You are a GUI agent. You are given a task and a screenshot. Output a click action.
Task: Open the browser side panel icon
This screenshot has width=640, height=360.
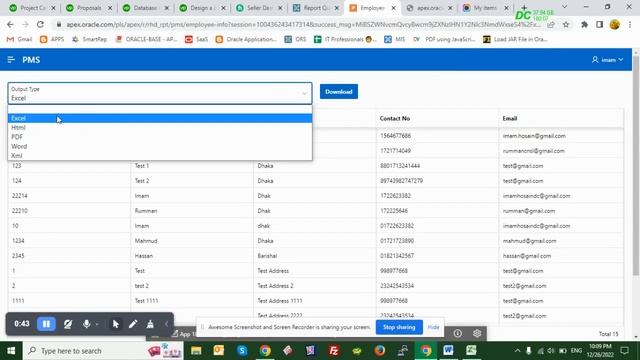pyautogui.click(x=599, y=24)
